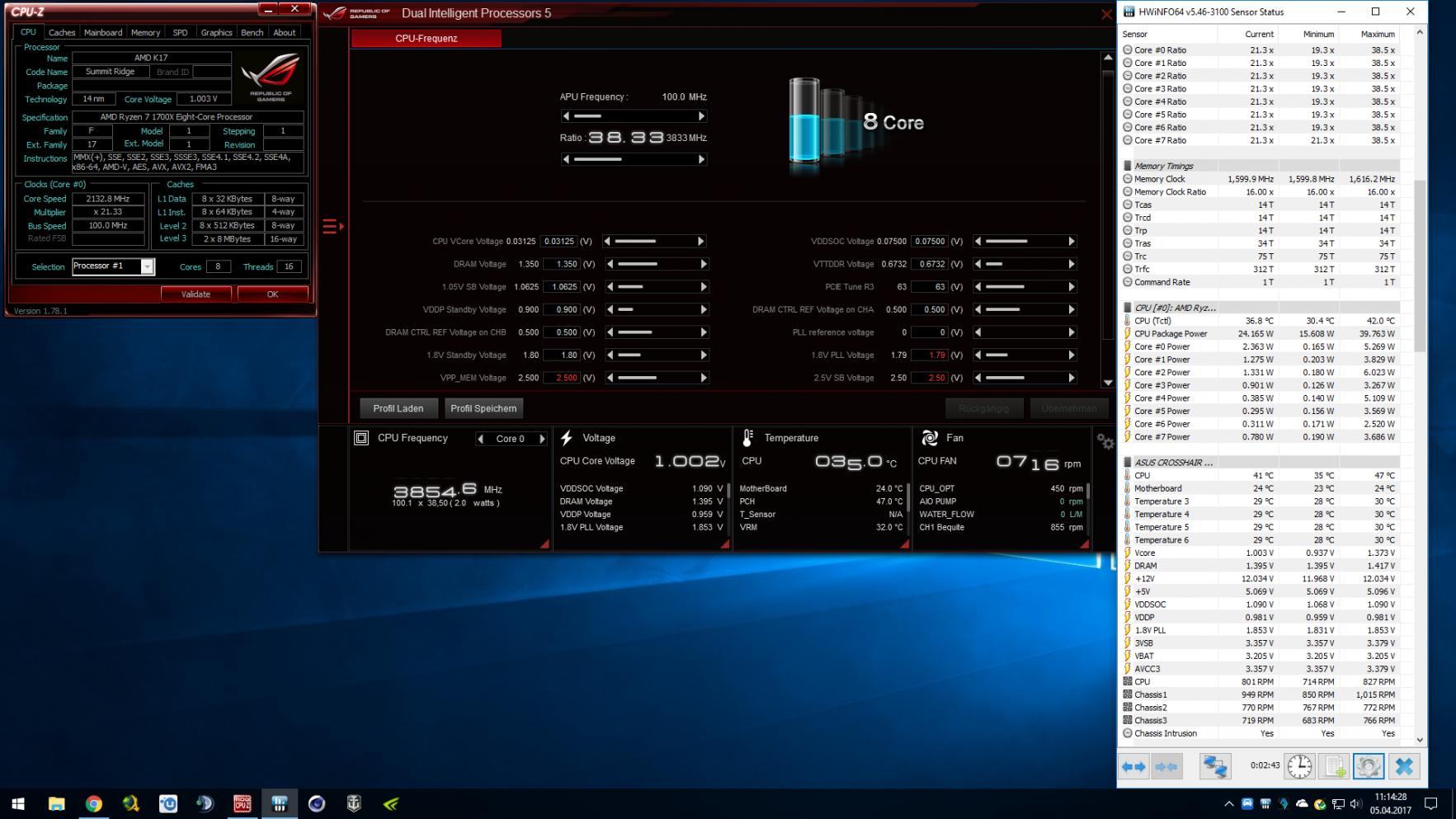Viewport: 1456px width, 819px height.
Task: Raise CPU VCore Voltage with right arrow
Action: (x=701, y=242)
